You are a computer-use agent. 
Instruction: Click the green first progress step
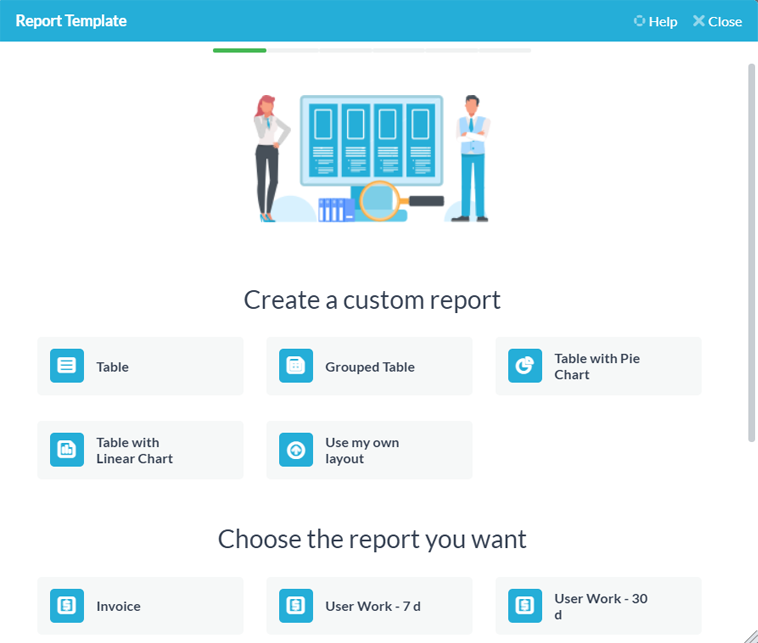click(239, 50)
